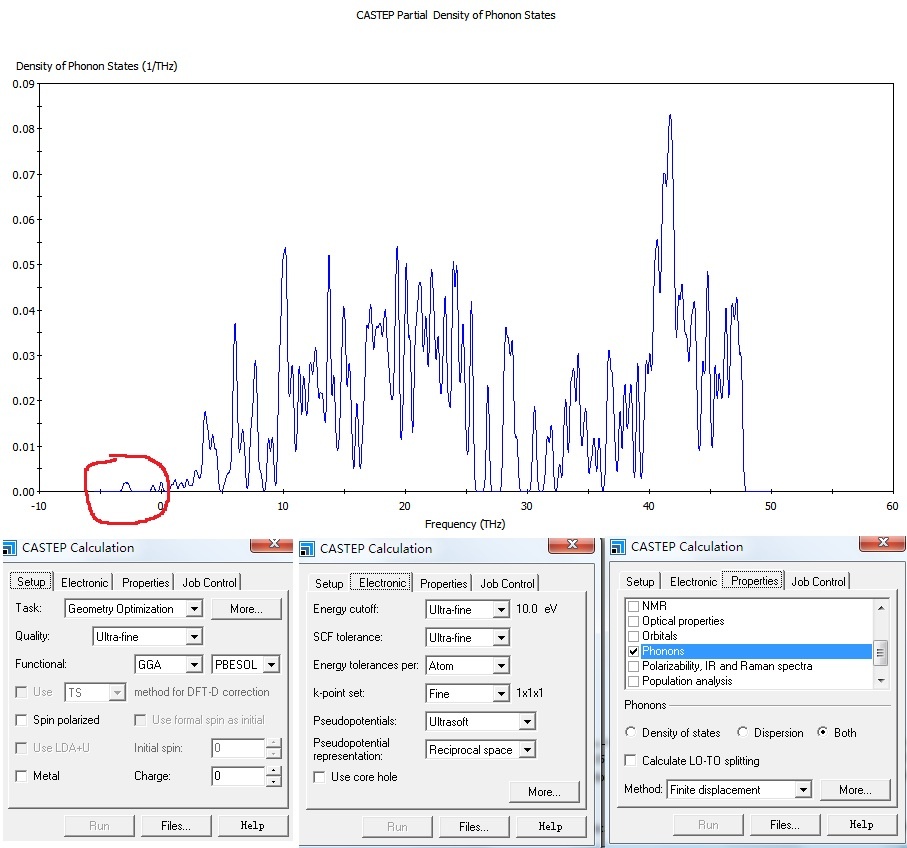907x848 pixels.
Task: Expand the k-point set dropdown set to Fine
Action: [501, 694]
